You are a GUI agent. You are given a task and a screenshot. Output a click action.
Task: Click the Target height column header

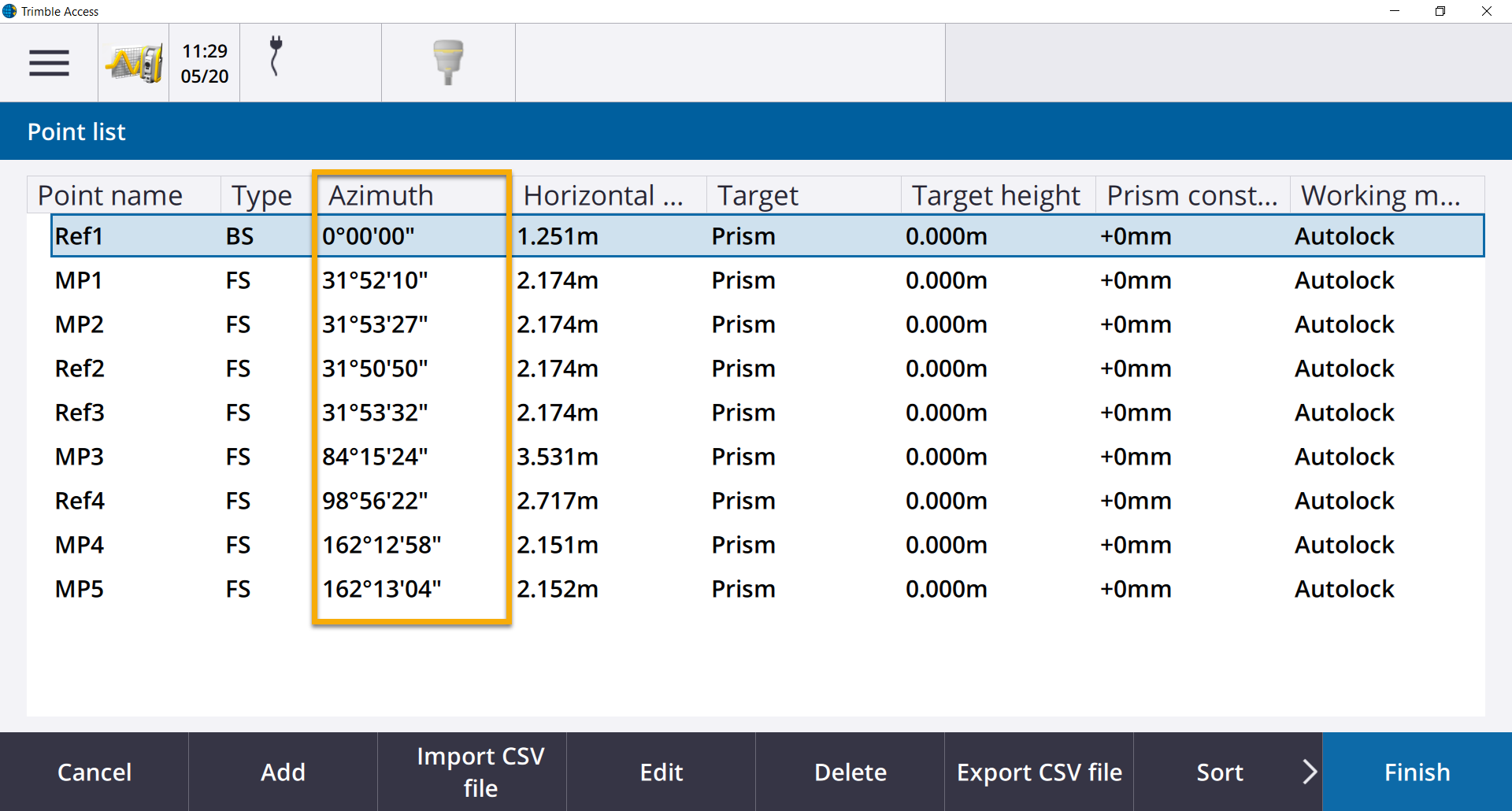[x=995, y=194]
